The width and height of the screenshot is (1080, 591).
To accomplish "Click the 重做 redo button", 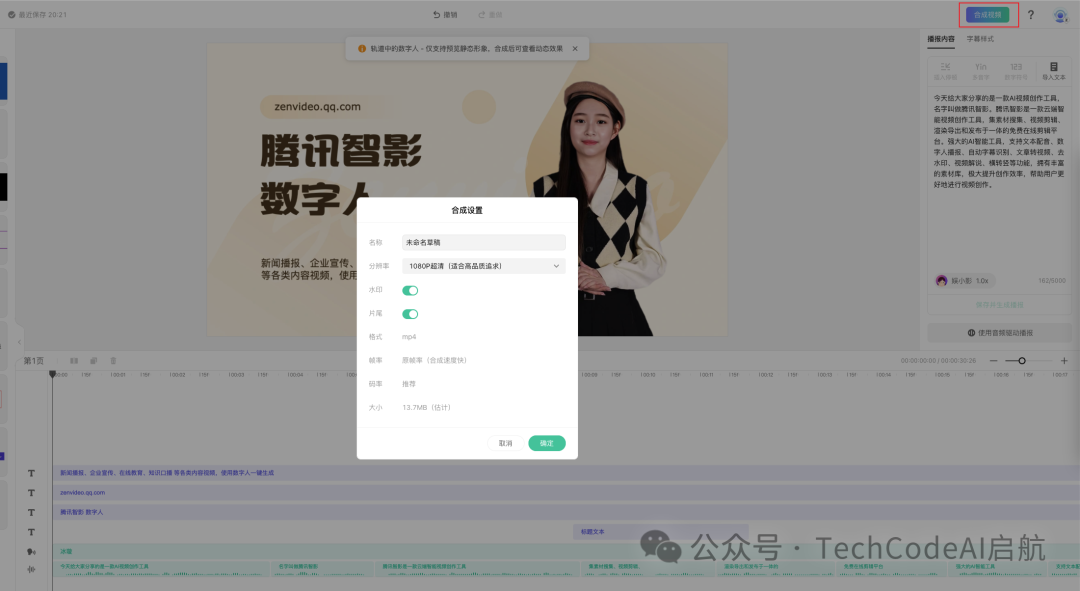I will pyautogui.click(x=490, y=14).
